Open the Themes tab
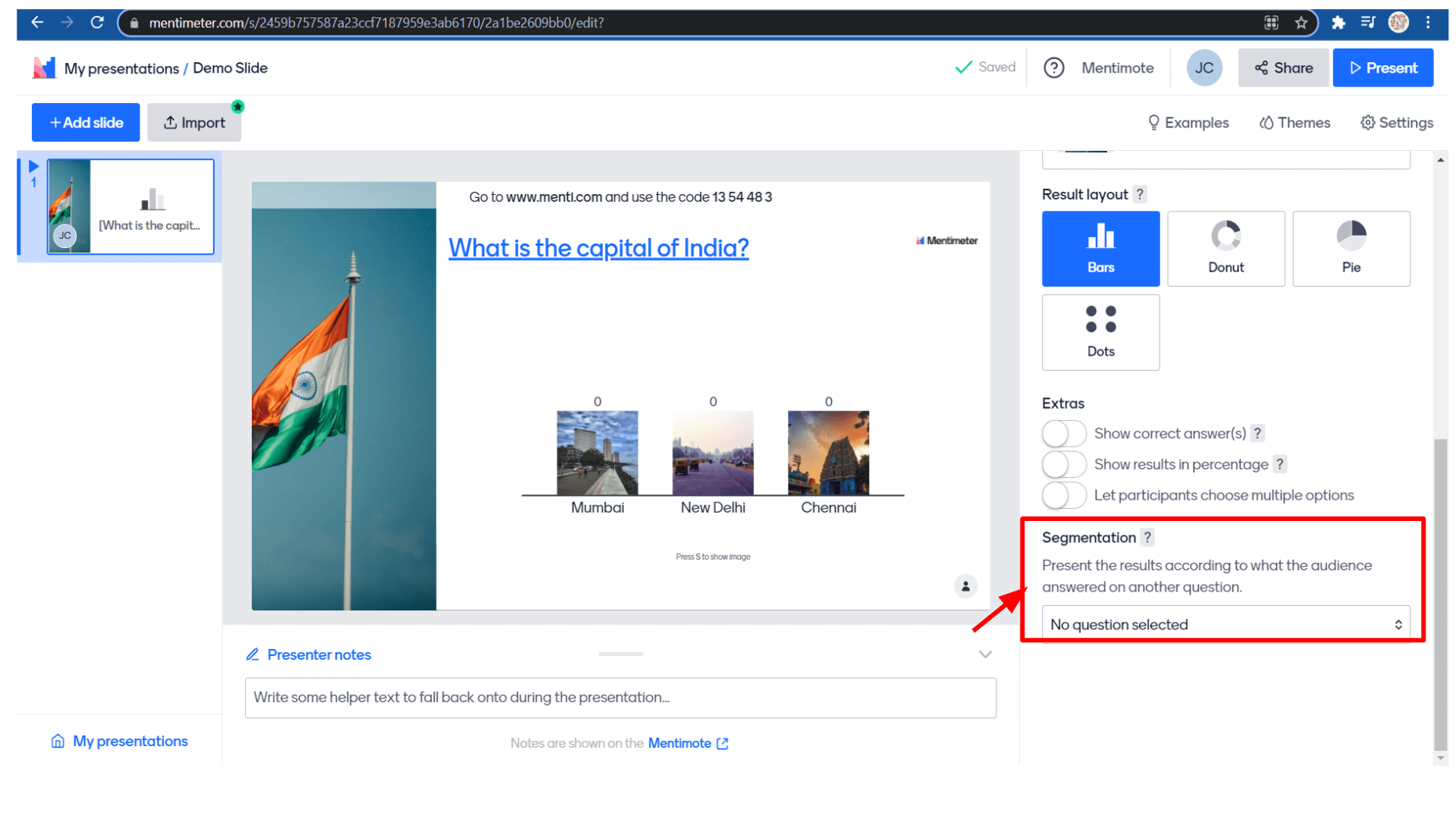The height and width of the screenshot is (819, 1456). click(x=1294, y=123)
